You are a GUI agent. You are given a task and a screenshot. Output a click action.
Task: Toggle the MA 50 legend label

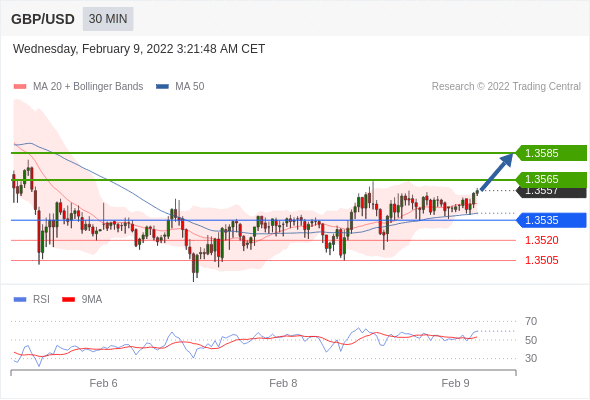pyautogui.click(x=190, y=87)
